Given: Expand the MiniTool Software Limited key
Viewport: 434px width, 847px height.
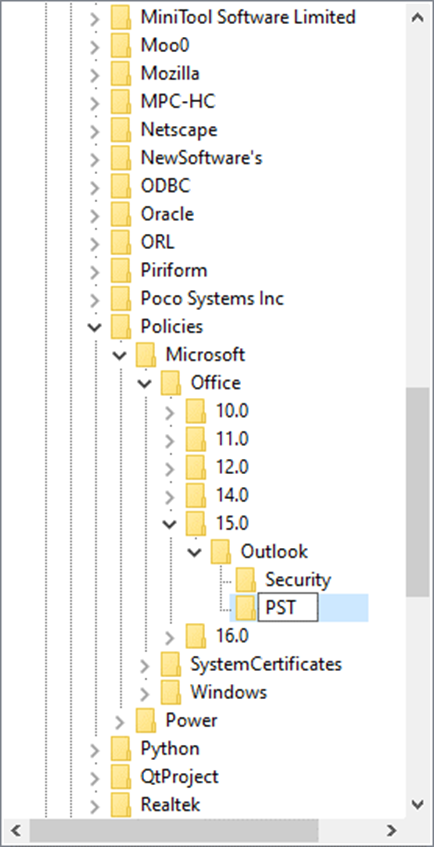Looking at the screenshot, I should [95, 17].
